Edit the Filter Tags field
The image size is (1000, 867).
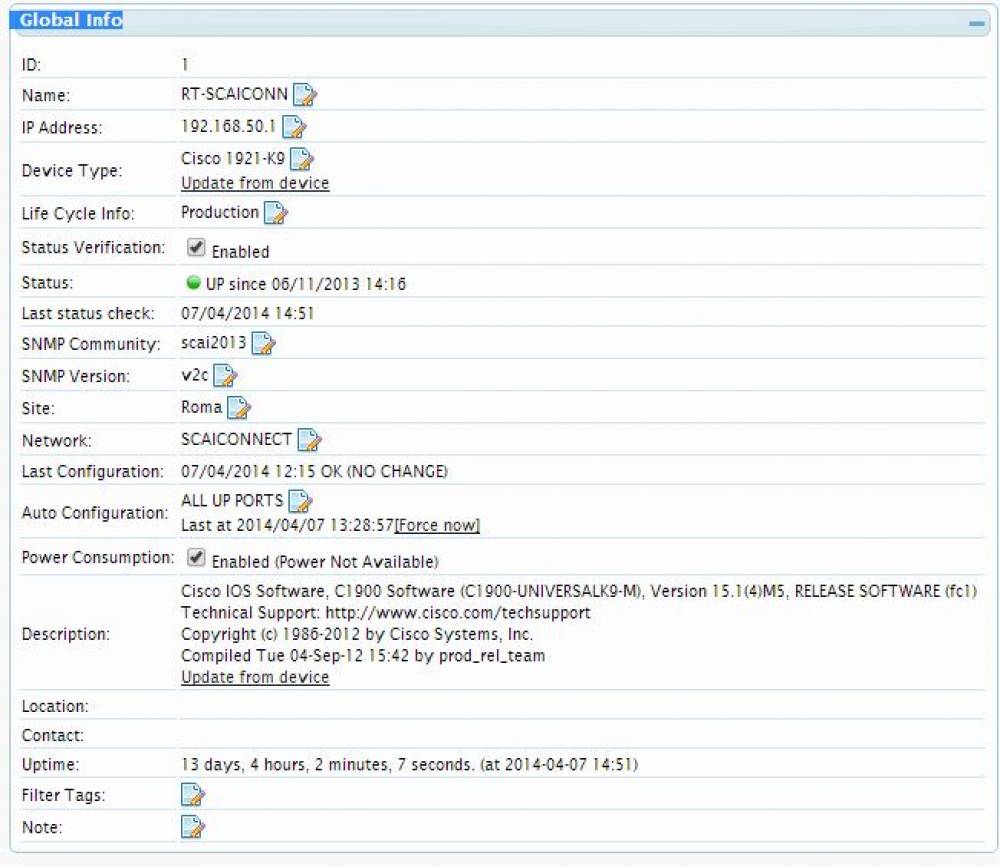193,795
